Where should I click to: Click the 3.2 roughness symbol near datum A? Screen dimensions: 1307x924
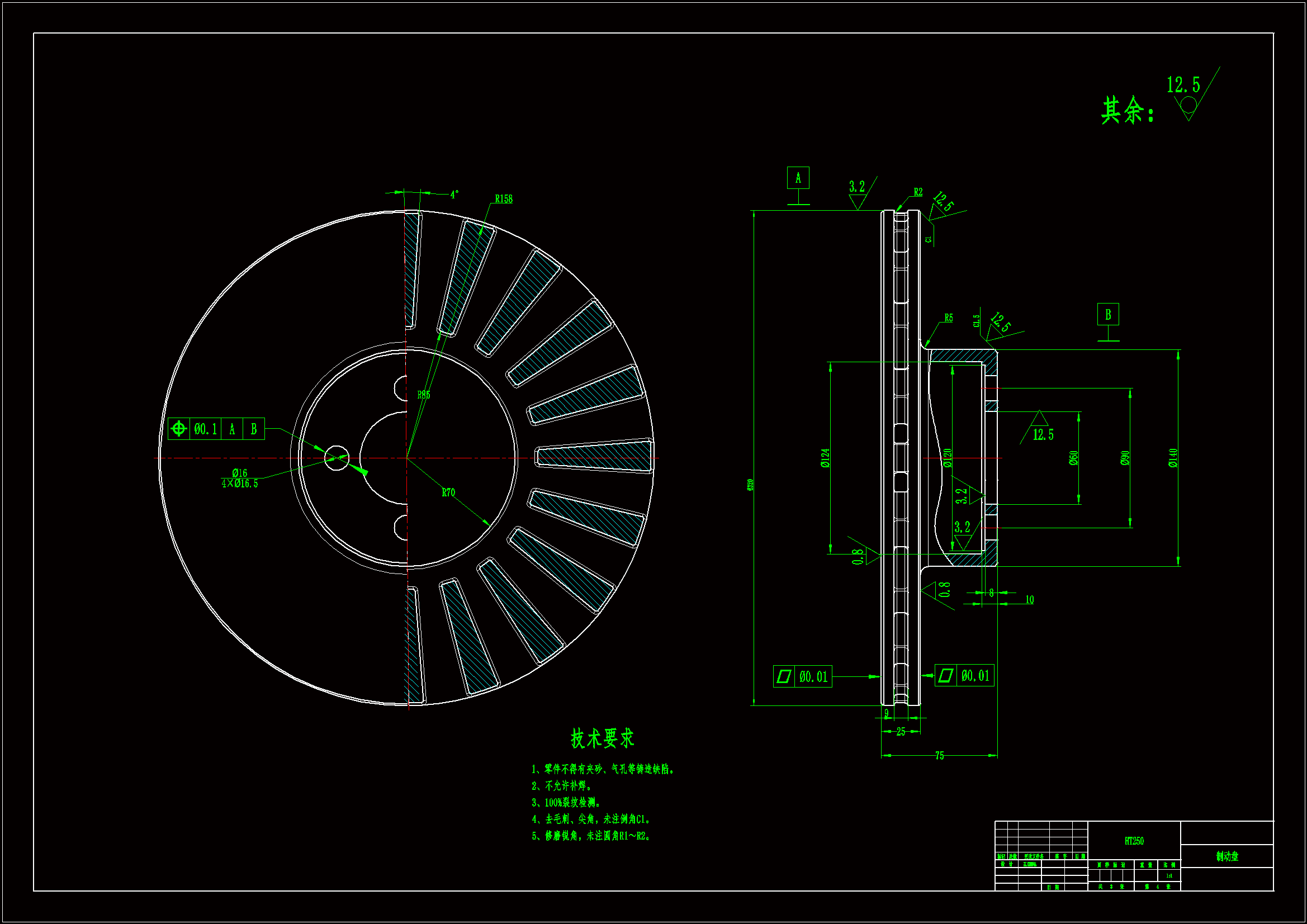pyautogui.click(x=858, y=193)
